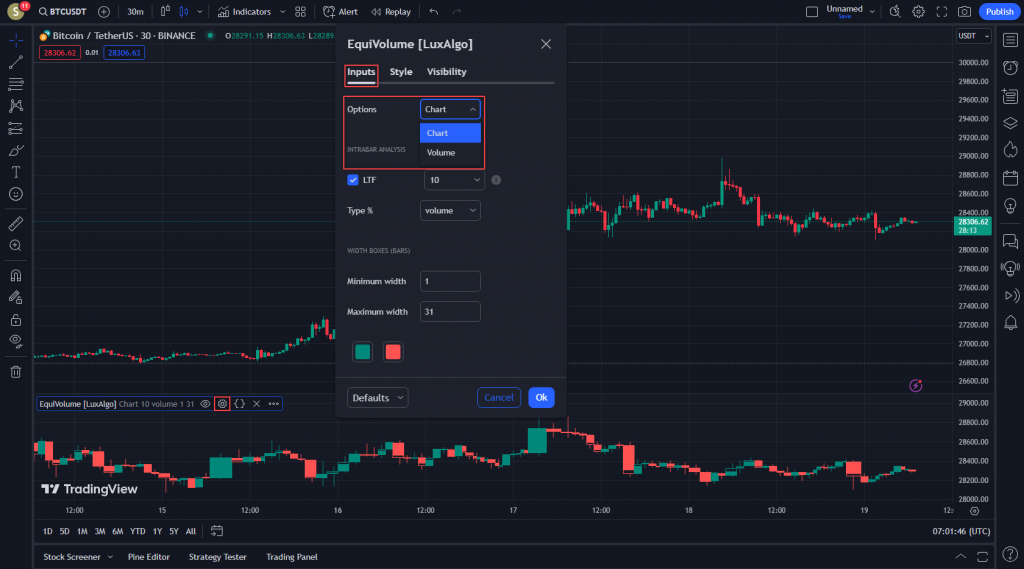Open indicator templates grid icon
The height and width of the screenshot is (569, 1024).
point(300,12)
